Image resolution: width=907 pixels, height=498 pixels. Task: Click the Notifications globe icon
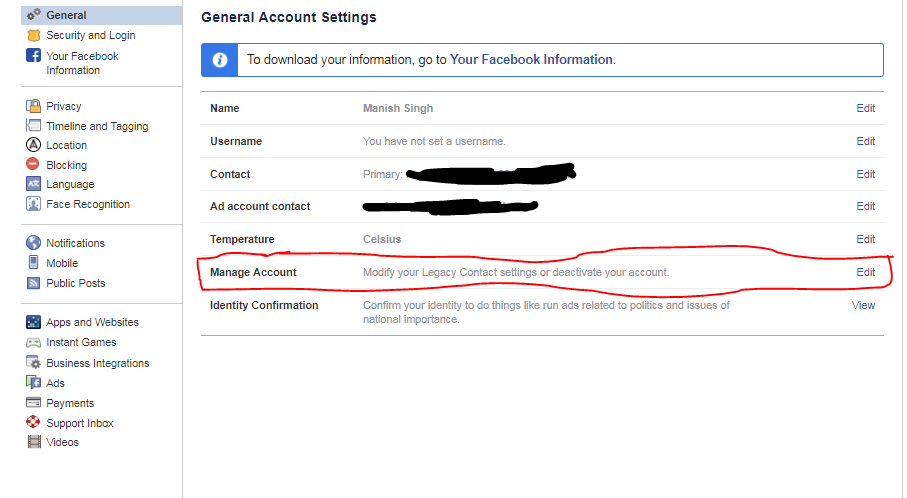(x=34, y=242)
